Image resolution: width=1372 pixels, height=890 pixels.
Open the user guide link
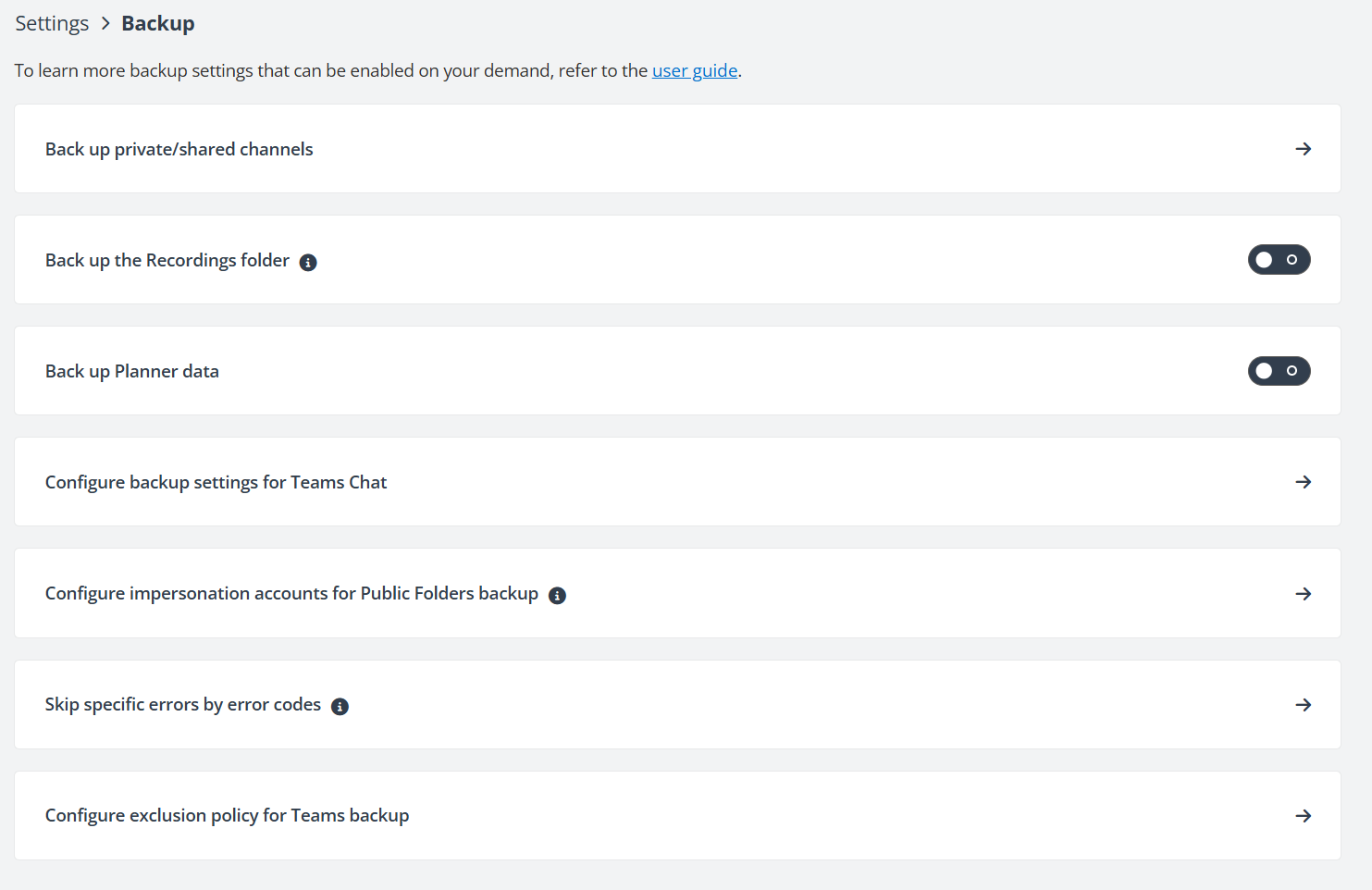coord(695,70)
